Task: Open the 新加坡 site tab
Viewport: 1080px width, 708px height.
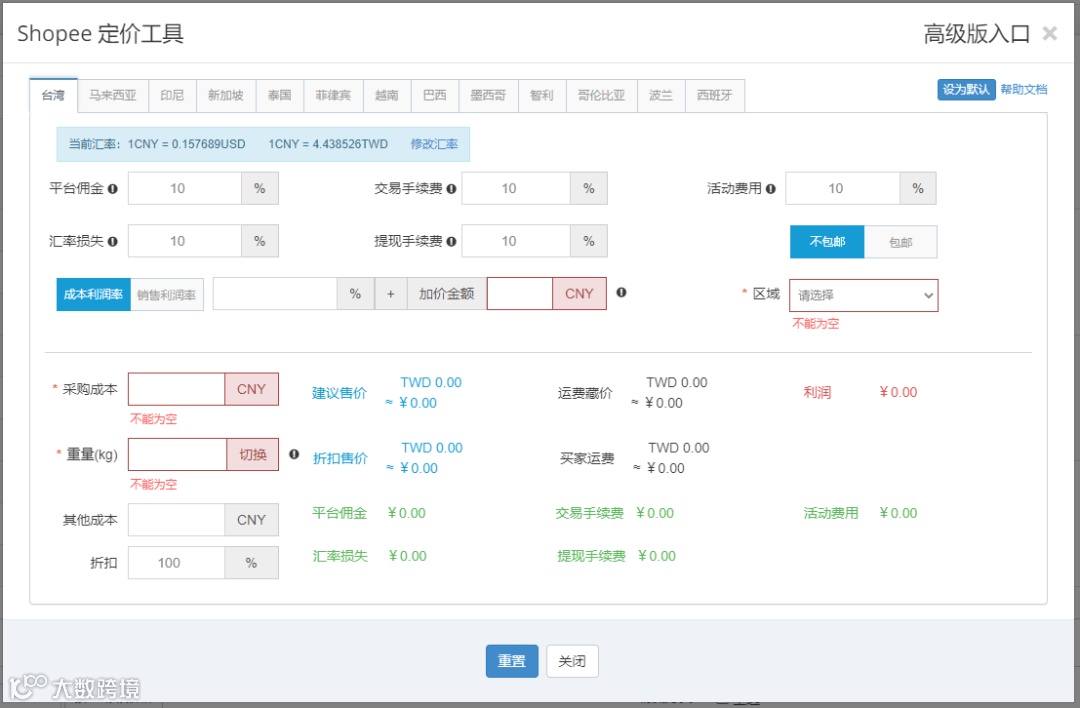Action: point(226,95)
